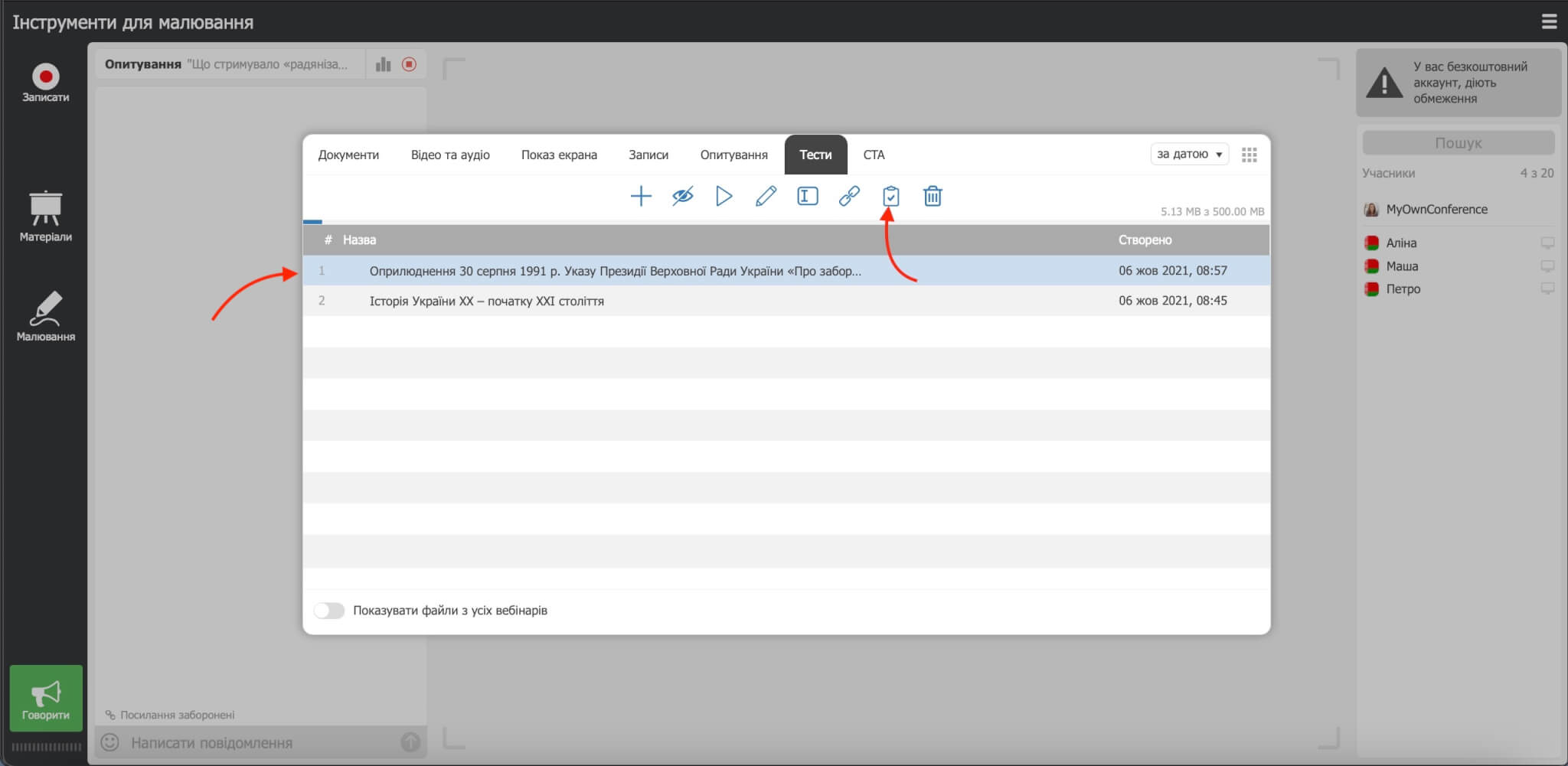Toggle the crossed-eye hide icon
The height and width of the screenshot is (766, 1568).
pos(682,197)
